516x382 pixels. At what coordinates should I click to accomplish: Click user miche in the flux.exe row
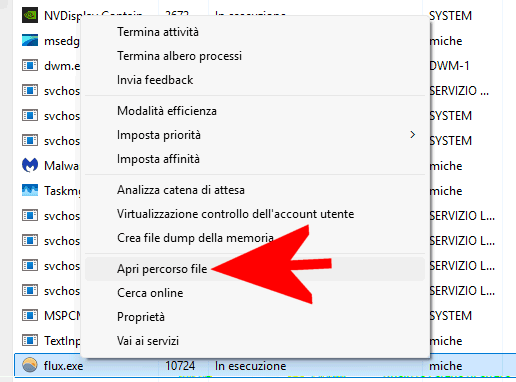(446, 366)
